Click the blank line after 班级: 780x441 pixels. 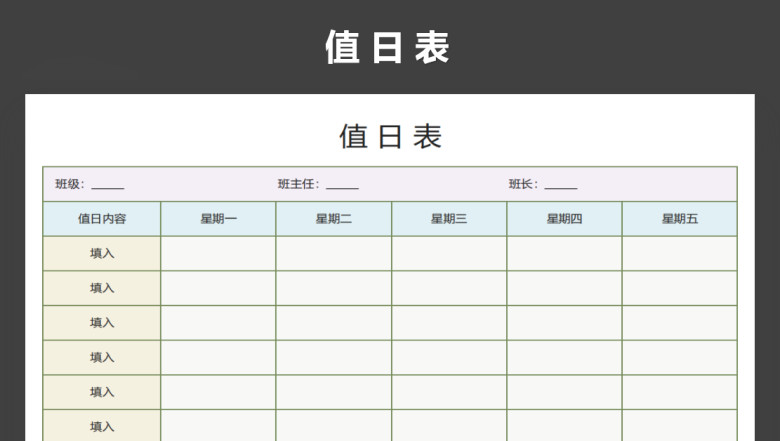click(108, 188)
